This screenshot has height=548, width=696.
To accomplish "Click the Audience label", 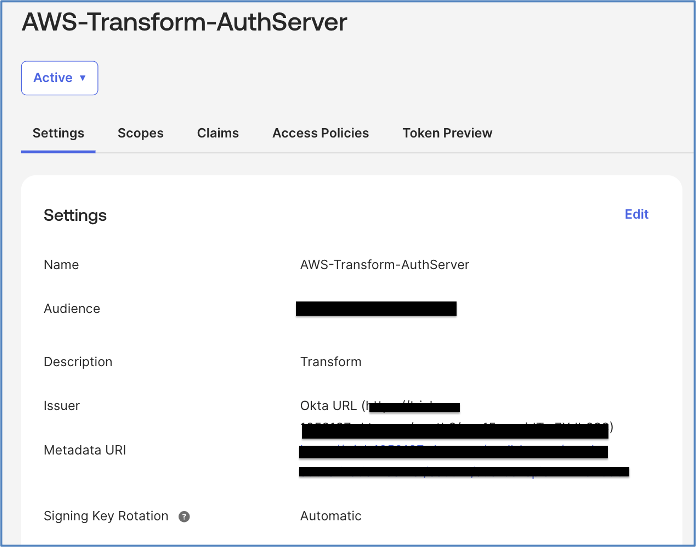I will pos(72,309).
